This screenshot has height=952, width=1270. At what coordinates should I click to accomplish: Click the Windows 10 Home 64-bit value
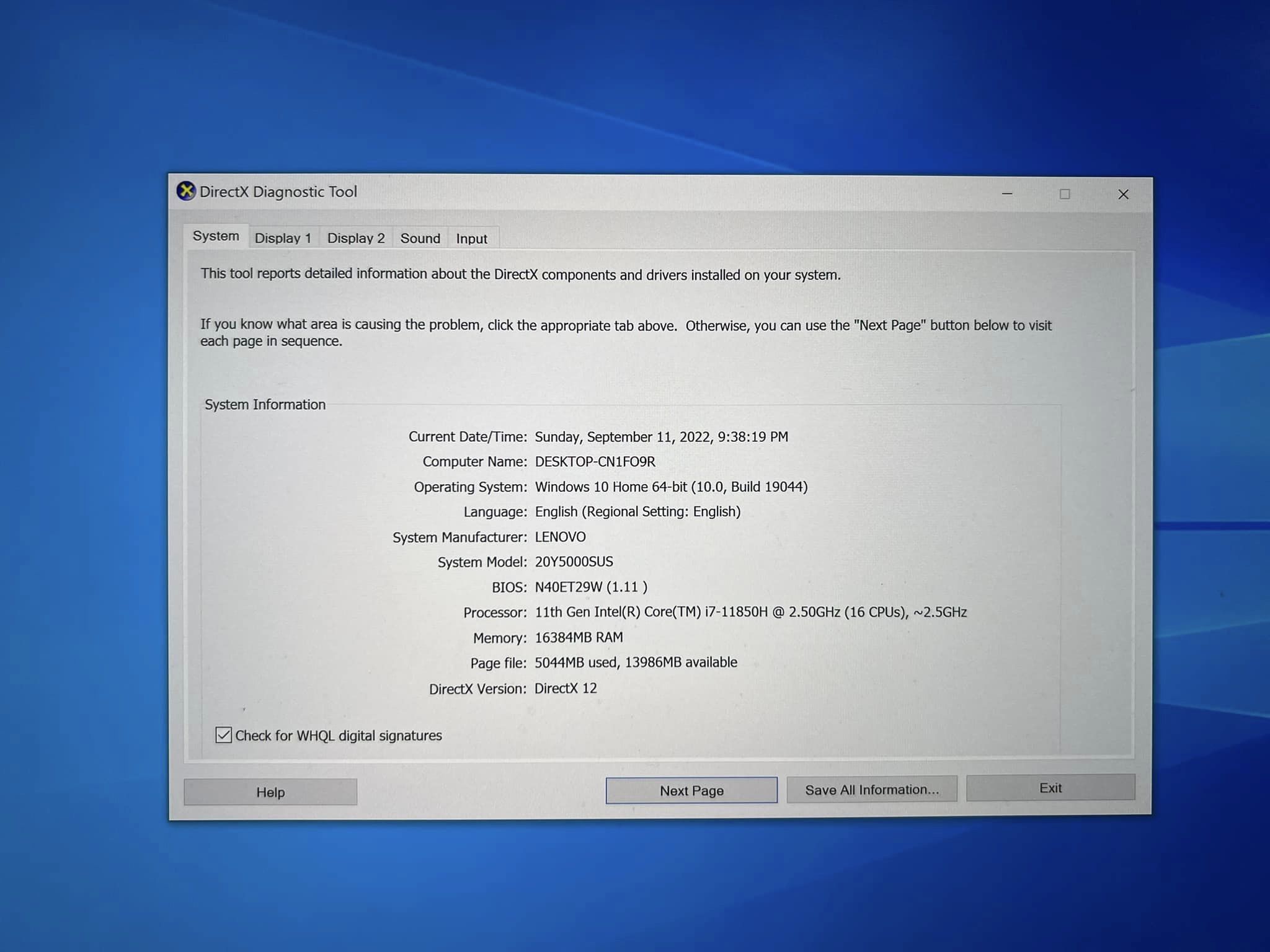(x=672, y=487)
